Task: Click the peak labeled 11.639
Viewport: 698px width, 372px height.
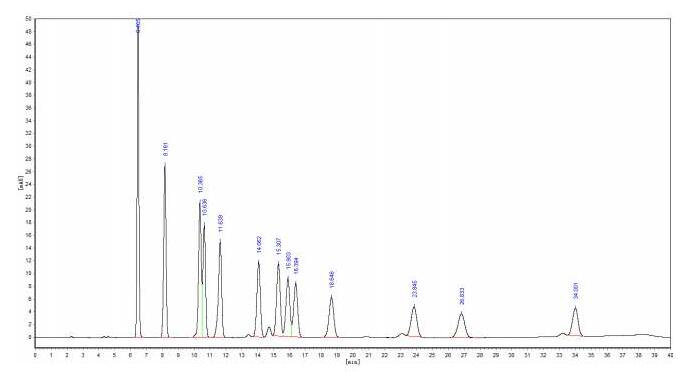Action: [x=221, y=223]
